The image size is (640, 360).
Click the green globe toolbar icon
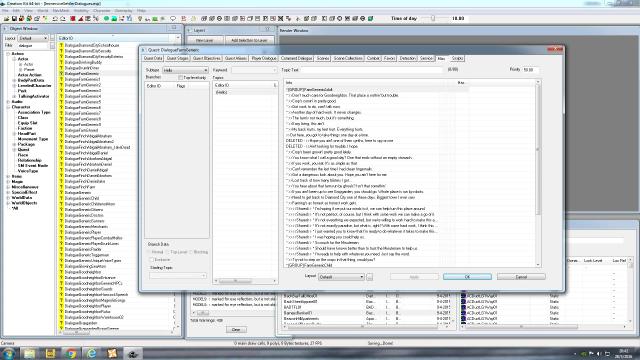click(106, 19)
